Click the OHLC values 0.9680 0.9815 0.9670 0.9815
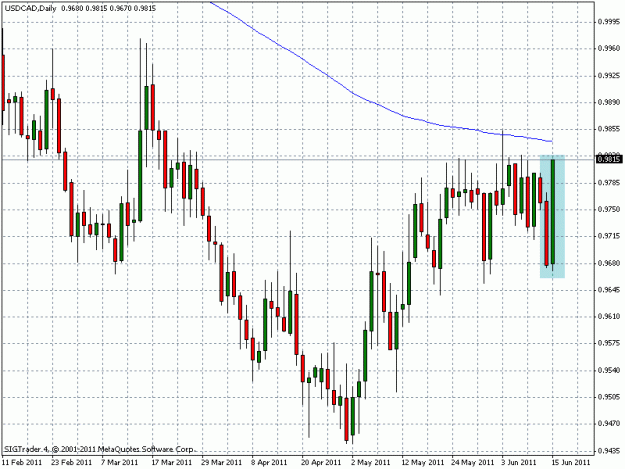The width and height of the screenshot is (625, 469). click(108, 8)
